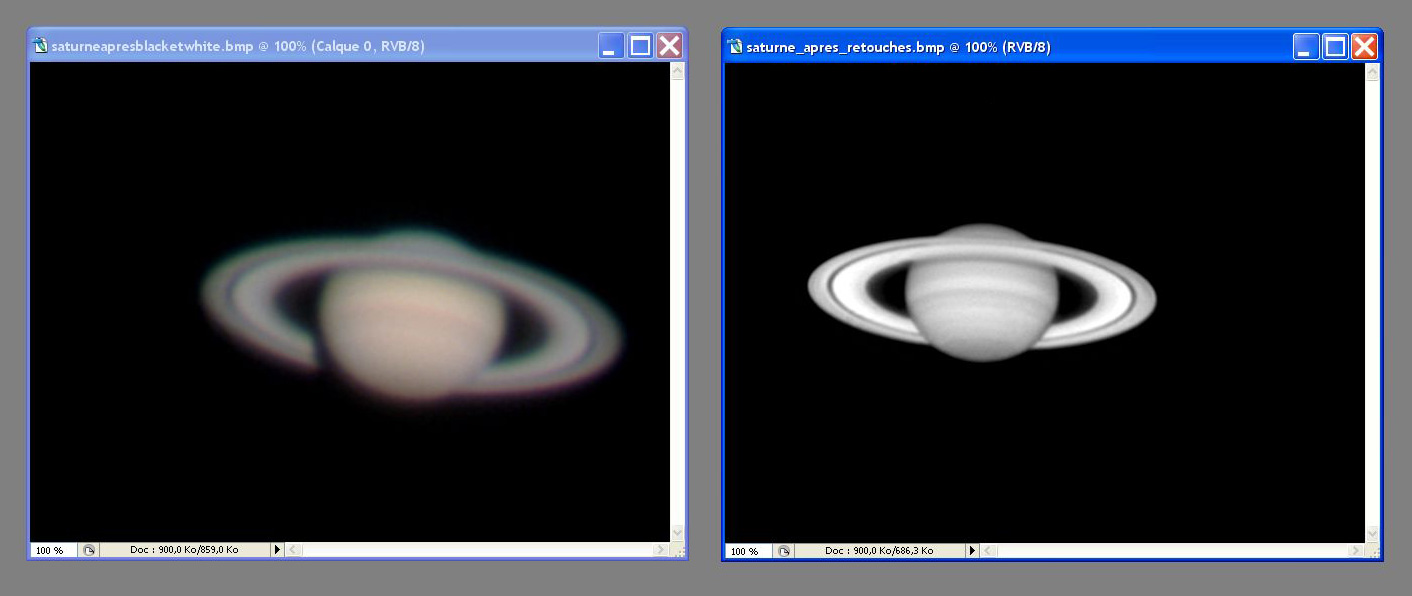Click the status bar preview icon in saturne_apres_retouches window
This screenshot has width=1412, height=596.
(784, 551)
